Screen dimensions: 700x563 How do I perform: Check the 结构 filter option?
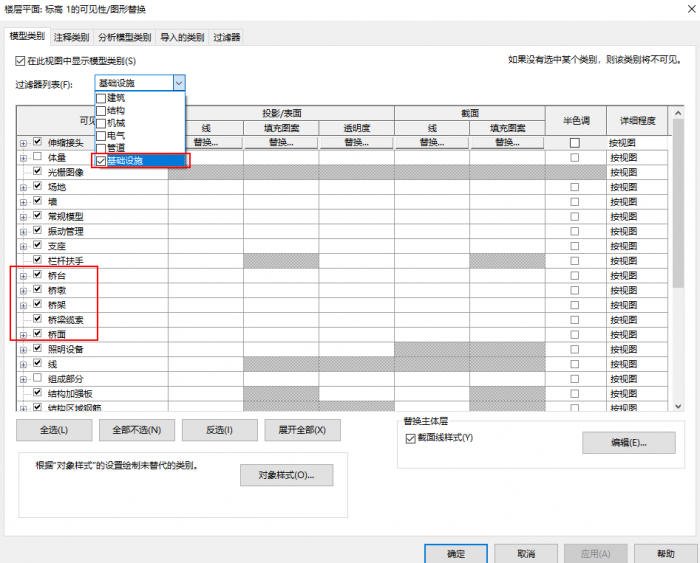click(x=100, y=110)
